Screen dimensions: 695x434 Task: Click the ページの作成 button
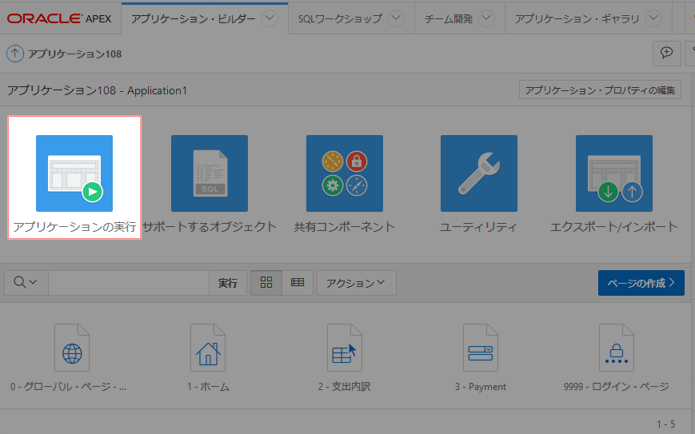point(641,283)
